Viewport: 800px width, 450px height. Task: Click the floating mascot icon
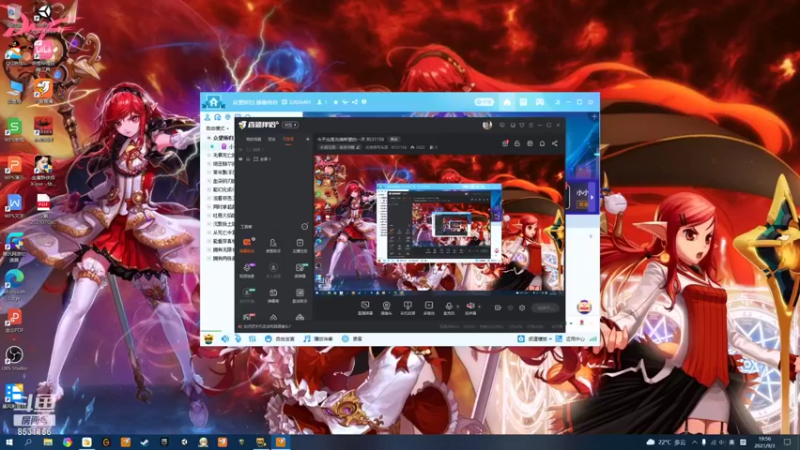(x=584, y=307)
